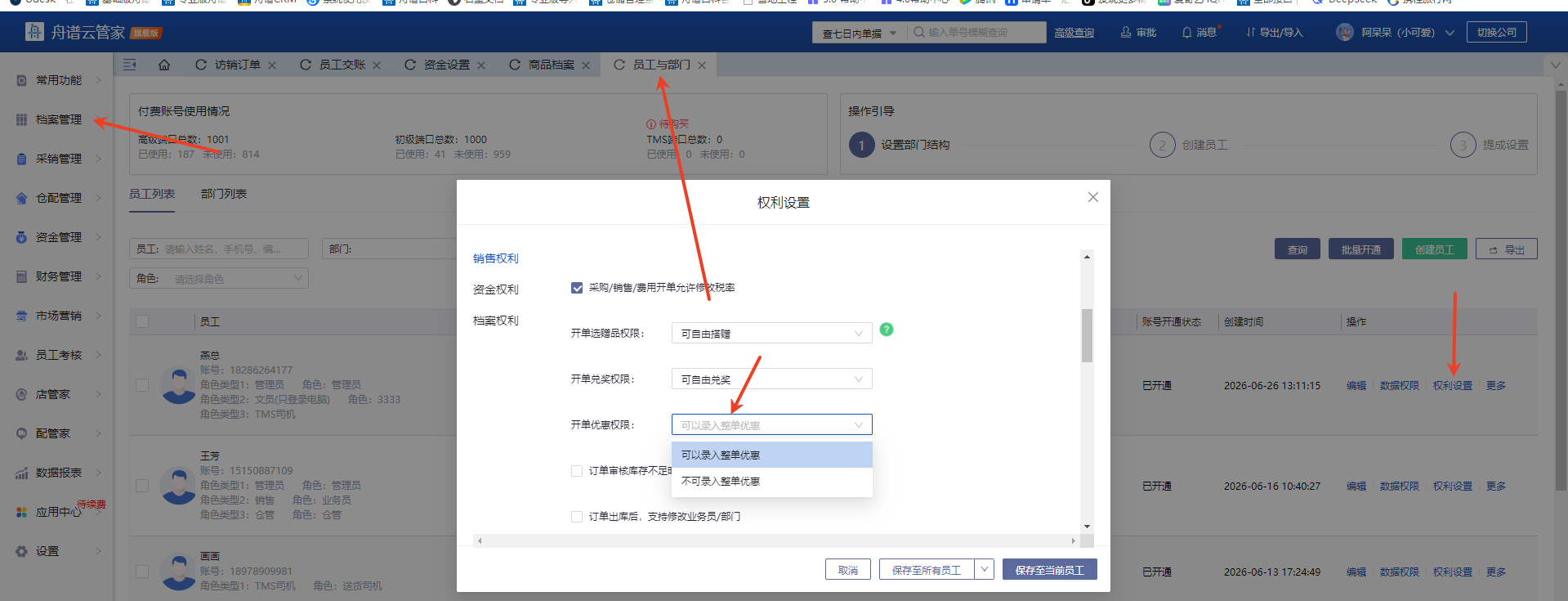Click the 店管家 sidebar icon
The image size is (1568, 601).
[x=22, y=394]
